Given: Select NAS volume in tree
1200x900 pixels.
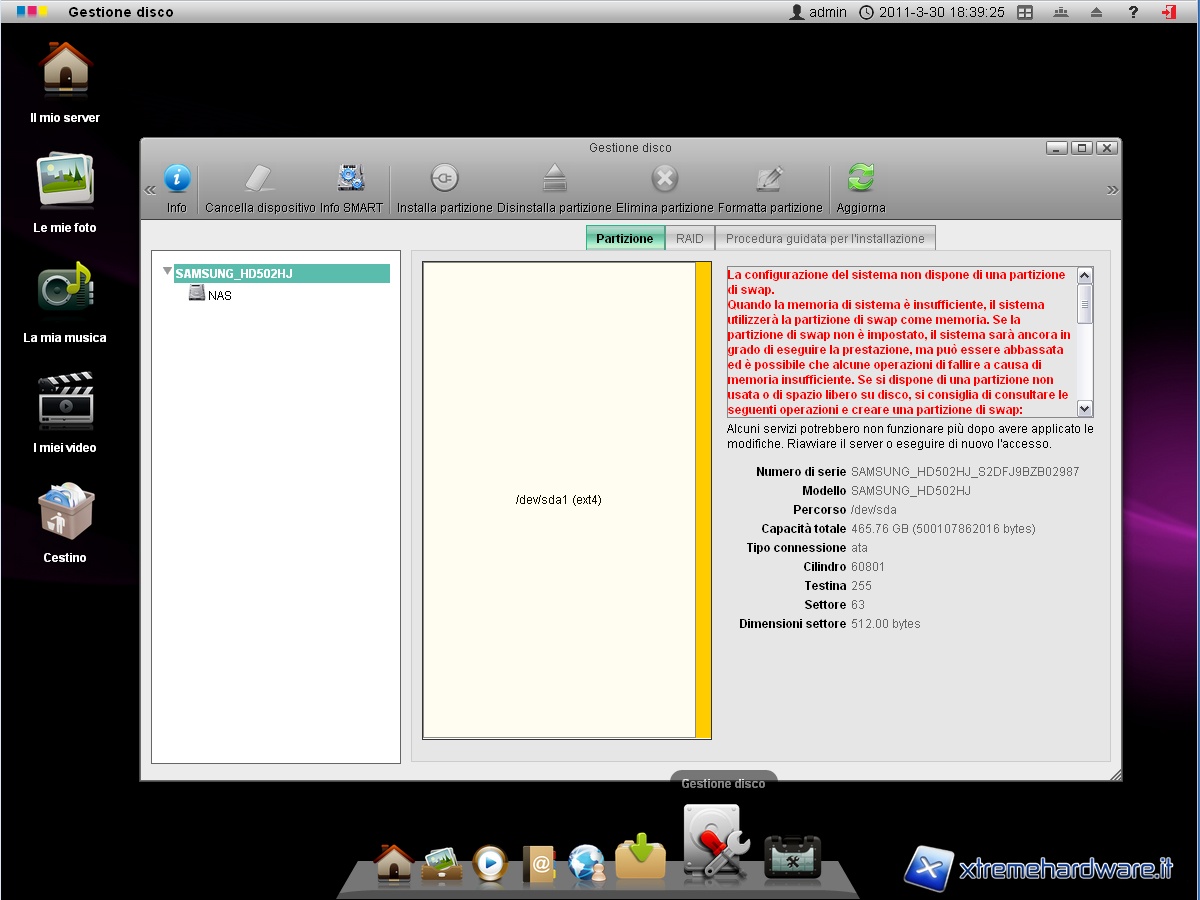Looking at the screenshot, I should [219, 295].
